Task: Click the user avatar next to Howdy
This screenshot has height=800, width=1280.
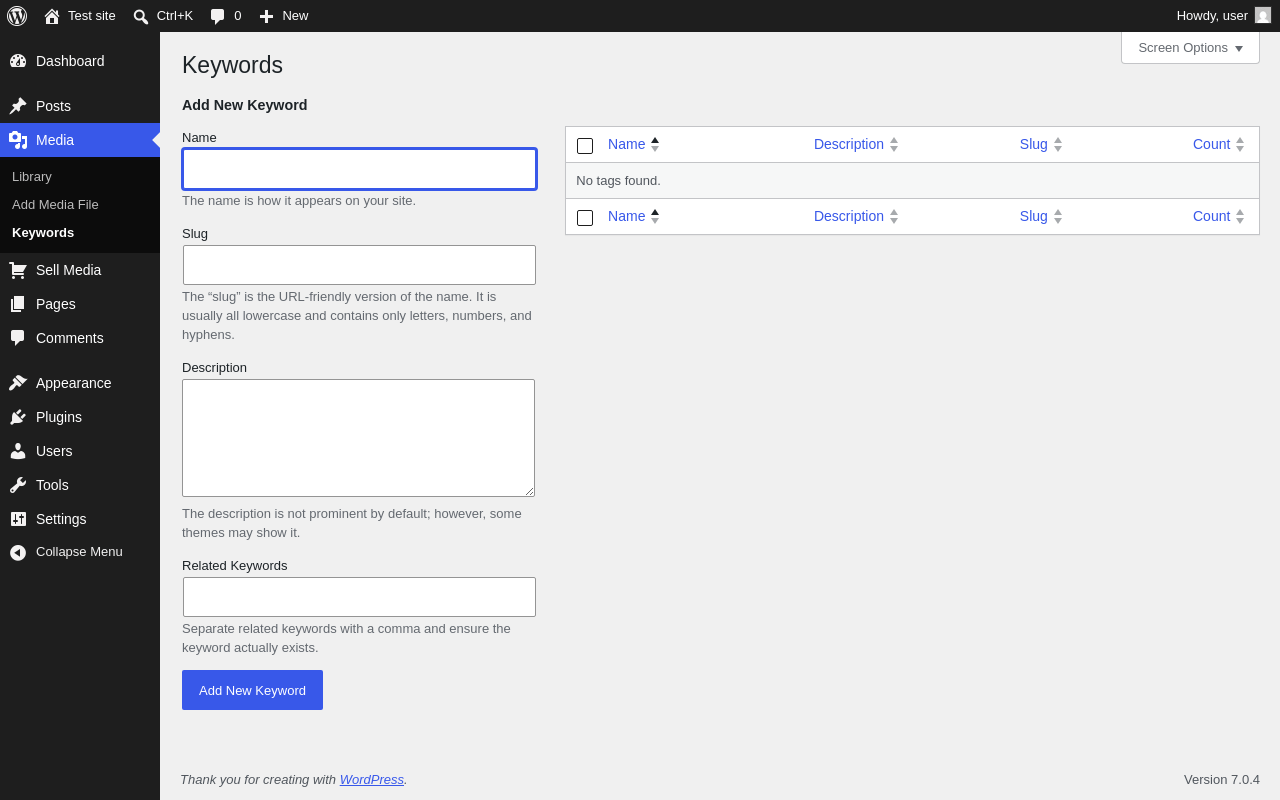Action: (x=1263, y=15)
